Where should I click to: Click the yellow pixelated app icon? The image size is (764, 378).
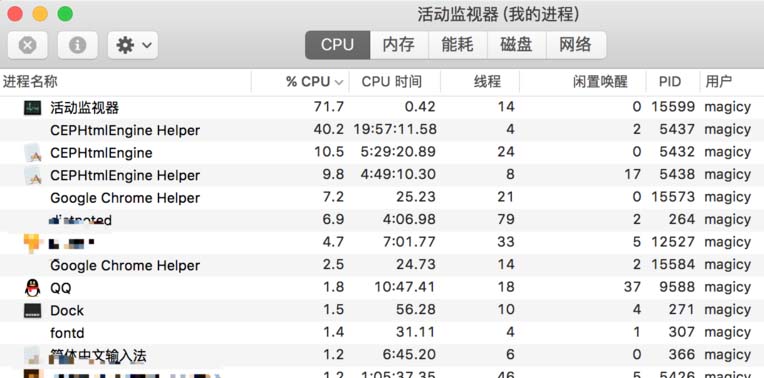tap(32, 243)
